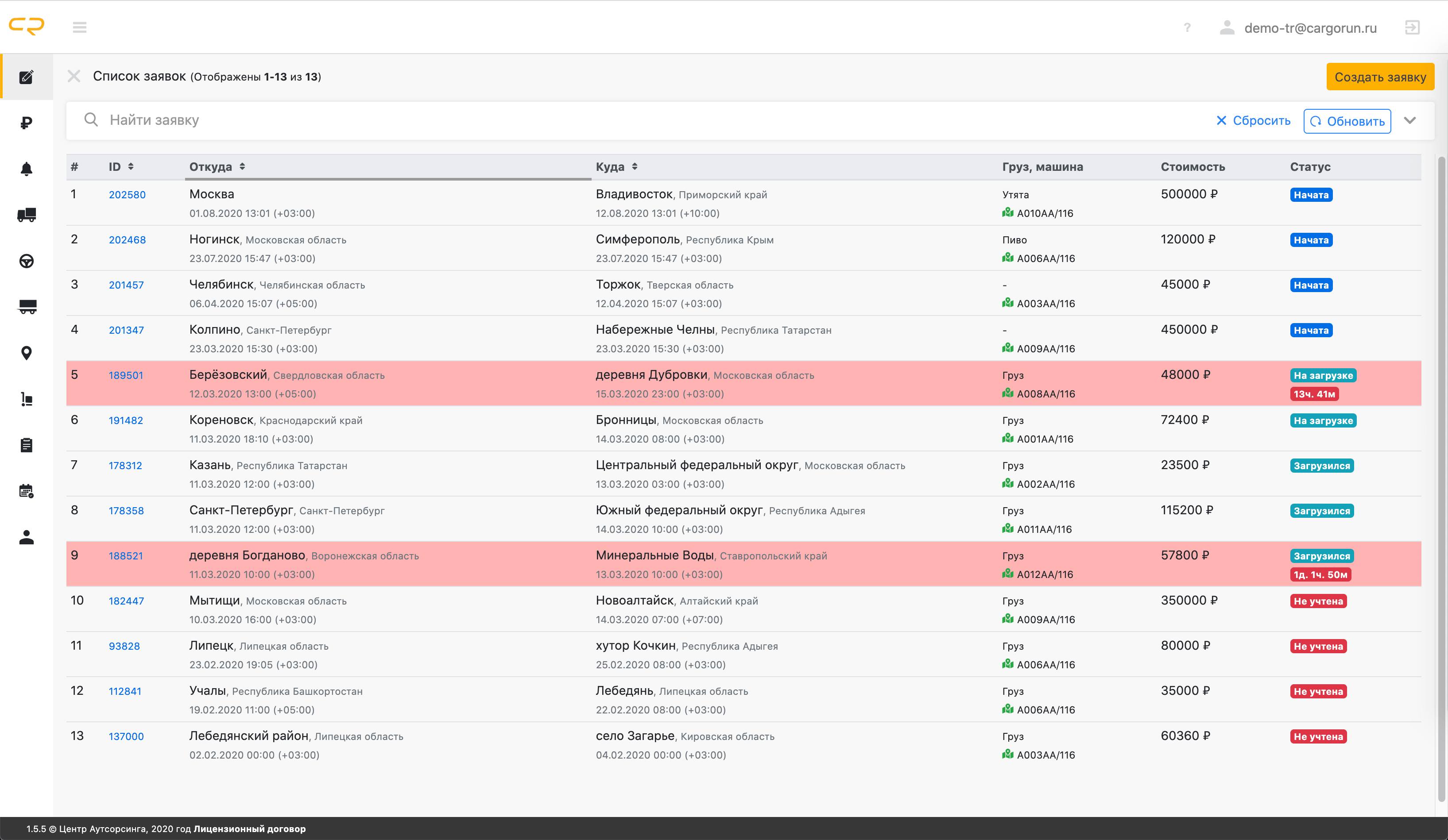Expand search filters with chevron arrow

(1409, 120)
